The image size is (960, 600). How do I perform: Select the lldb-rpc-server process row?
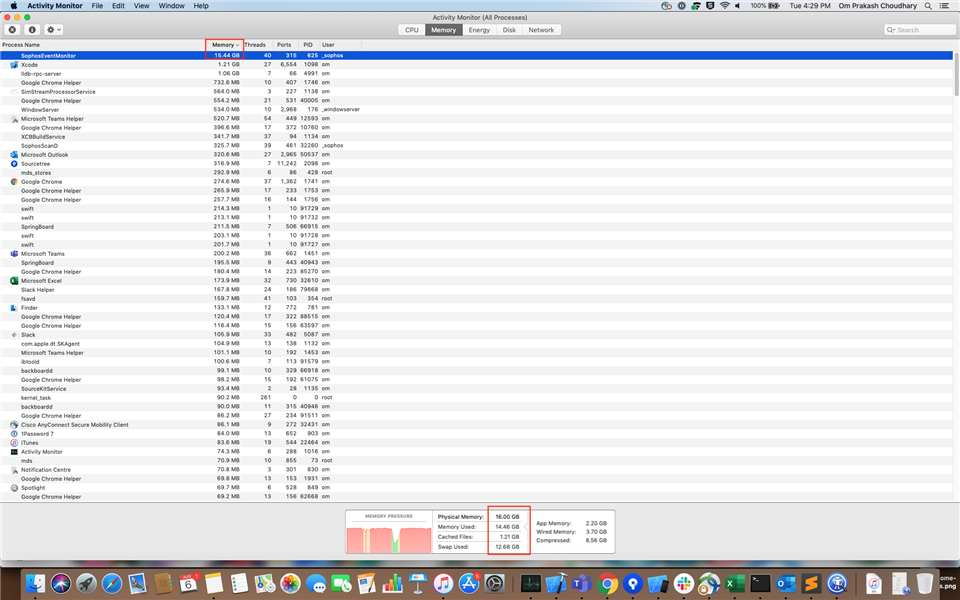(476, 73)
